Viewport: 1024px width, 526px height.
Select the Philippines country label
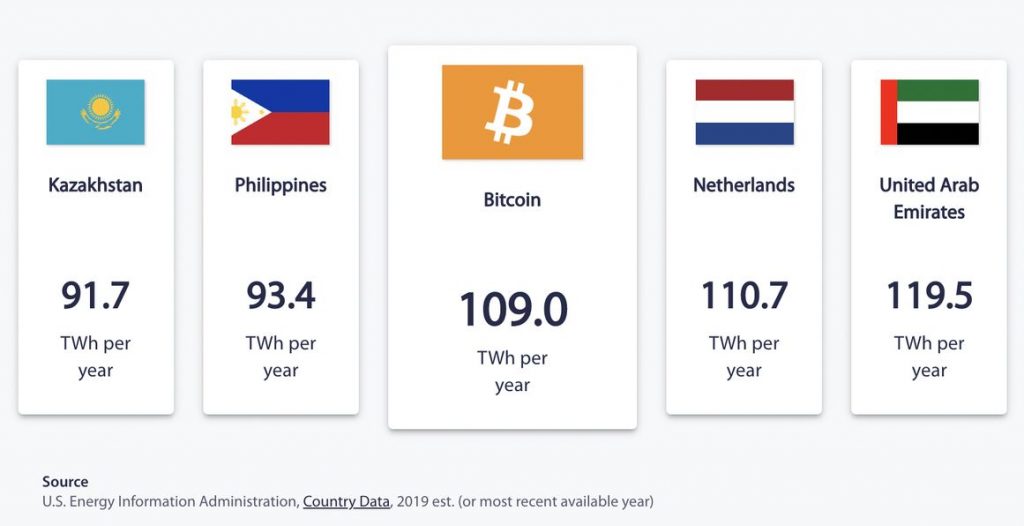click(281, 185)
